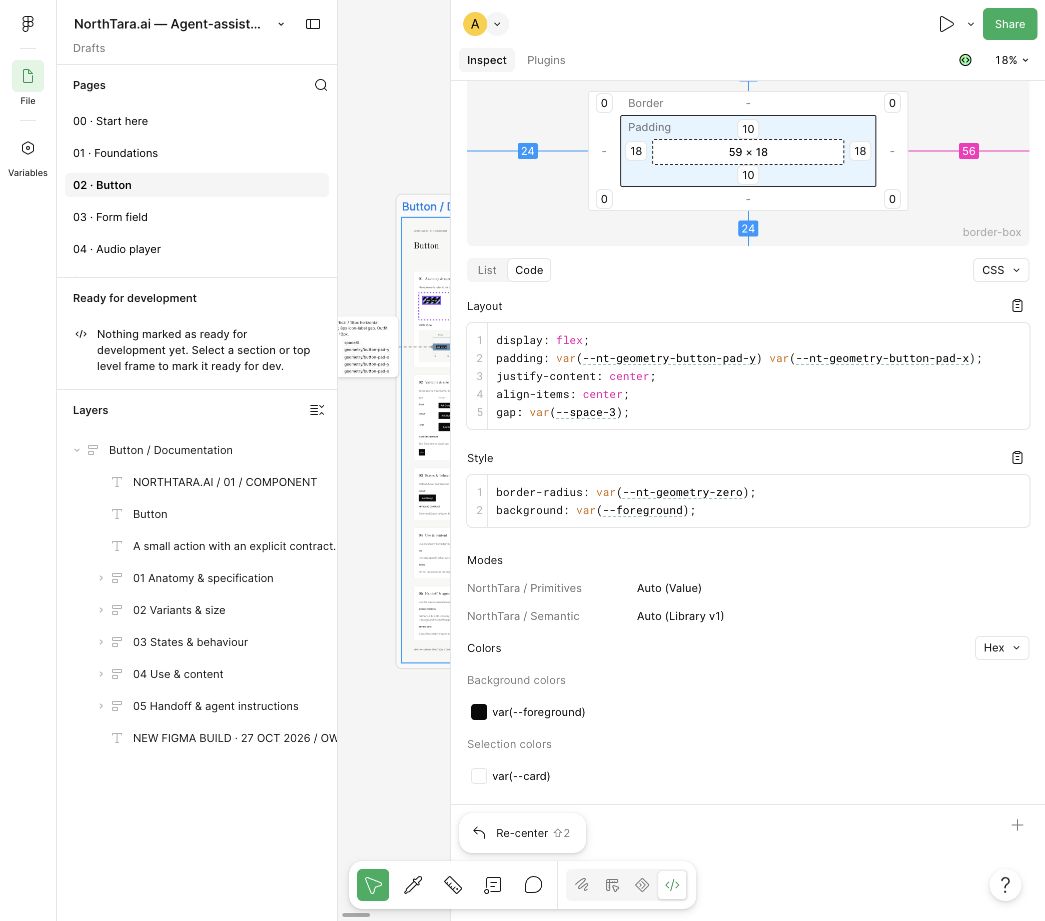
Task: Switch to the diamond-arrow mode in the toolbar
Action: [x=642, y=885]
